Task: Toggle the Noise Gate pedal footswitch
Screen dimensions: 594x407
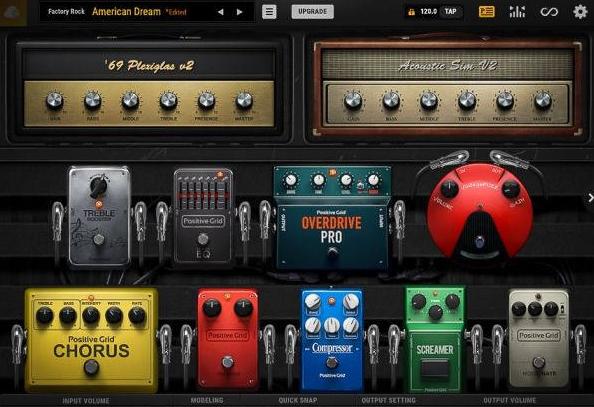Action: coord(539,362)
